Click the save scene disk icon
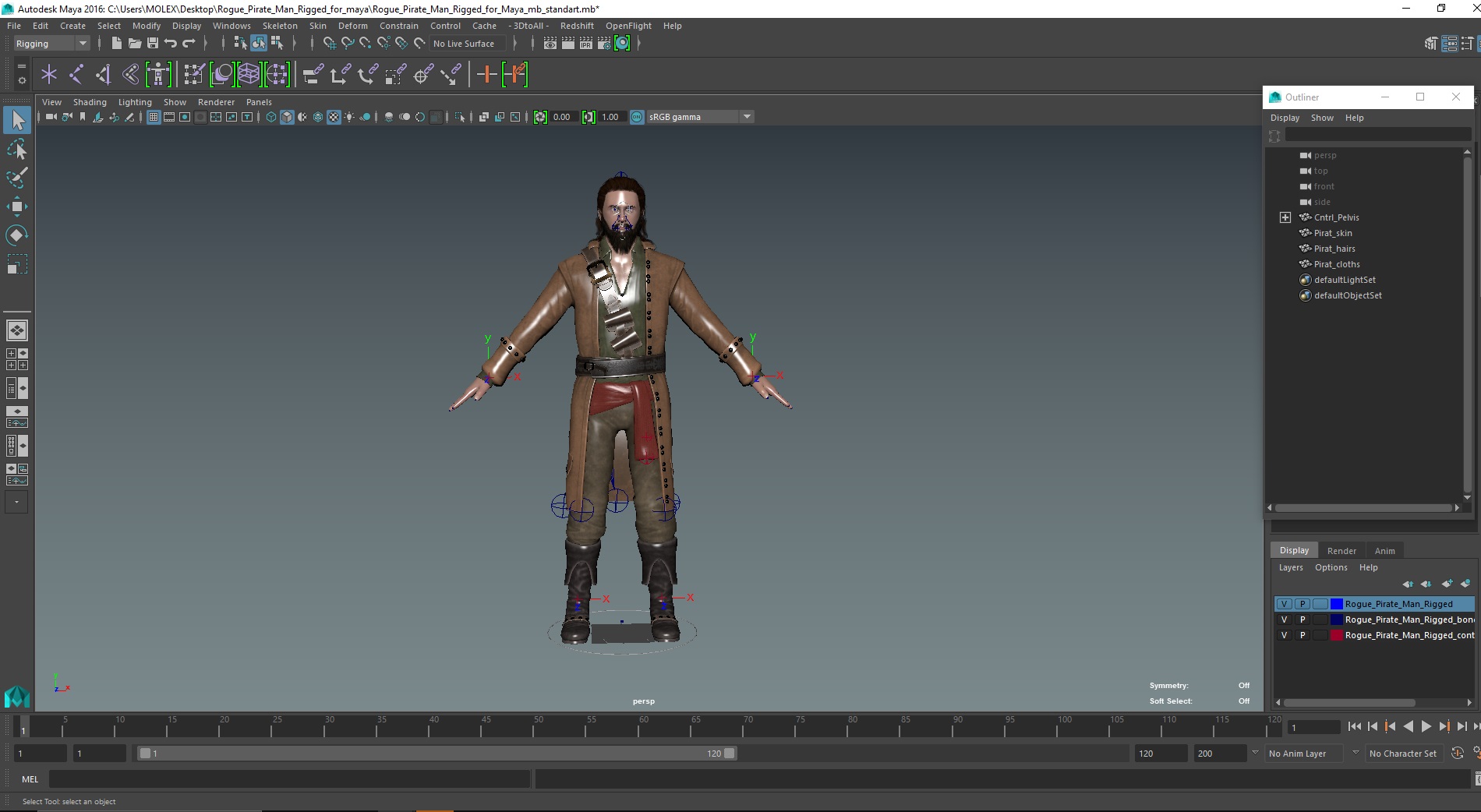This screenshot has width=1481, height=812. click(153, 44)
